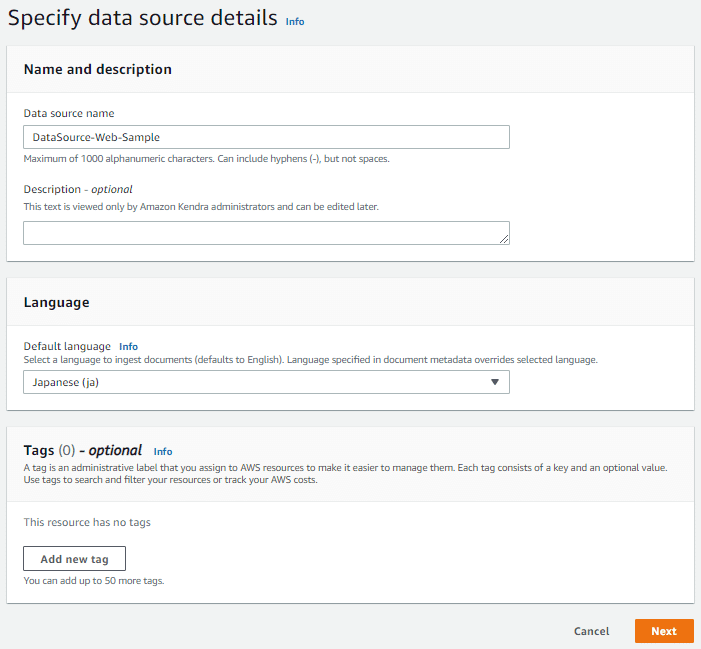Click the orange Next button

664,631
